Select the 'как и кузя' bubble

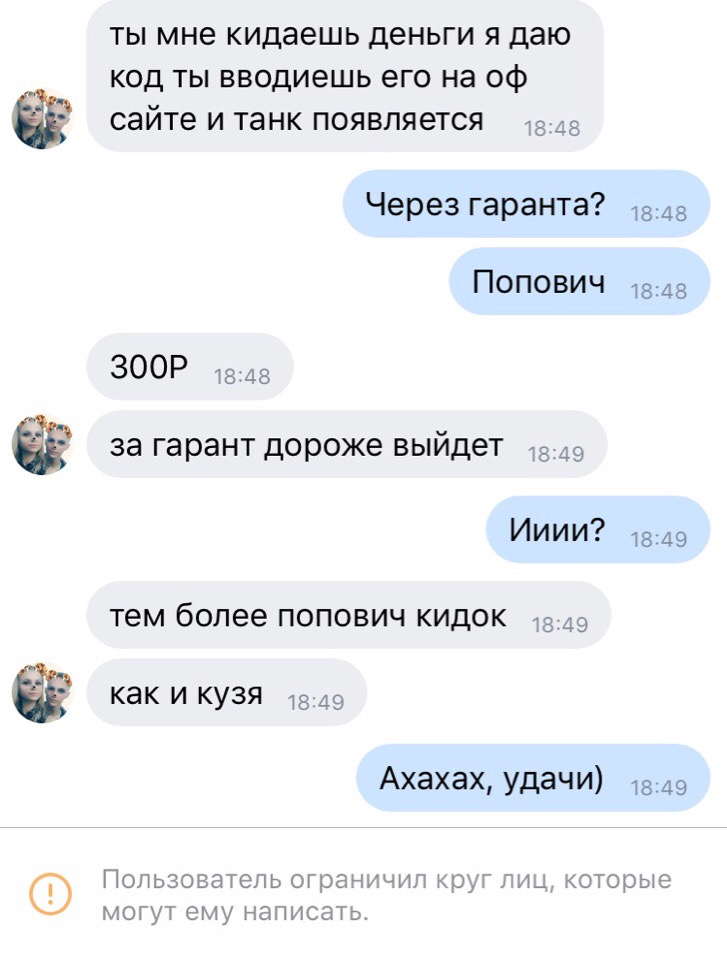(x=227, y=692)
